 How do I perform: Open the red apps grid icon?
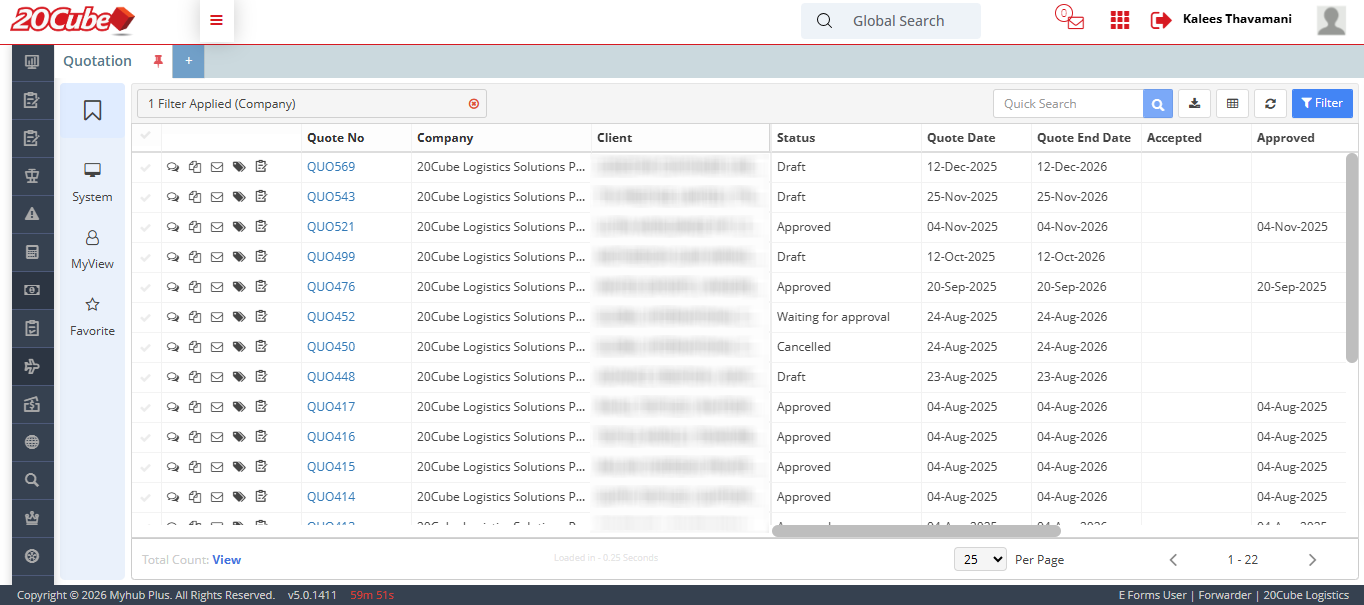tap(1120, 20)
